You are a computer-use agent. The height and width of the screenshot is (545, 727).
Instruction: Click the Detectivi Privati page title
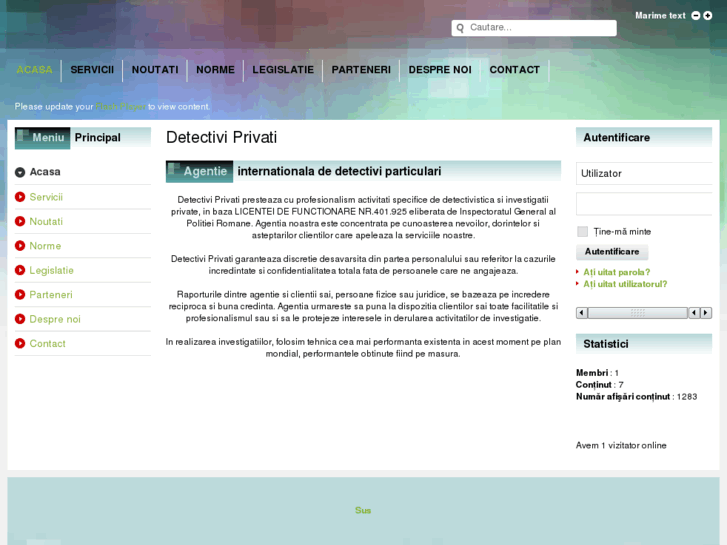click(x=222, y=137)
